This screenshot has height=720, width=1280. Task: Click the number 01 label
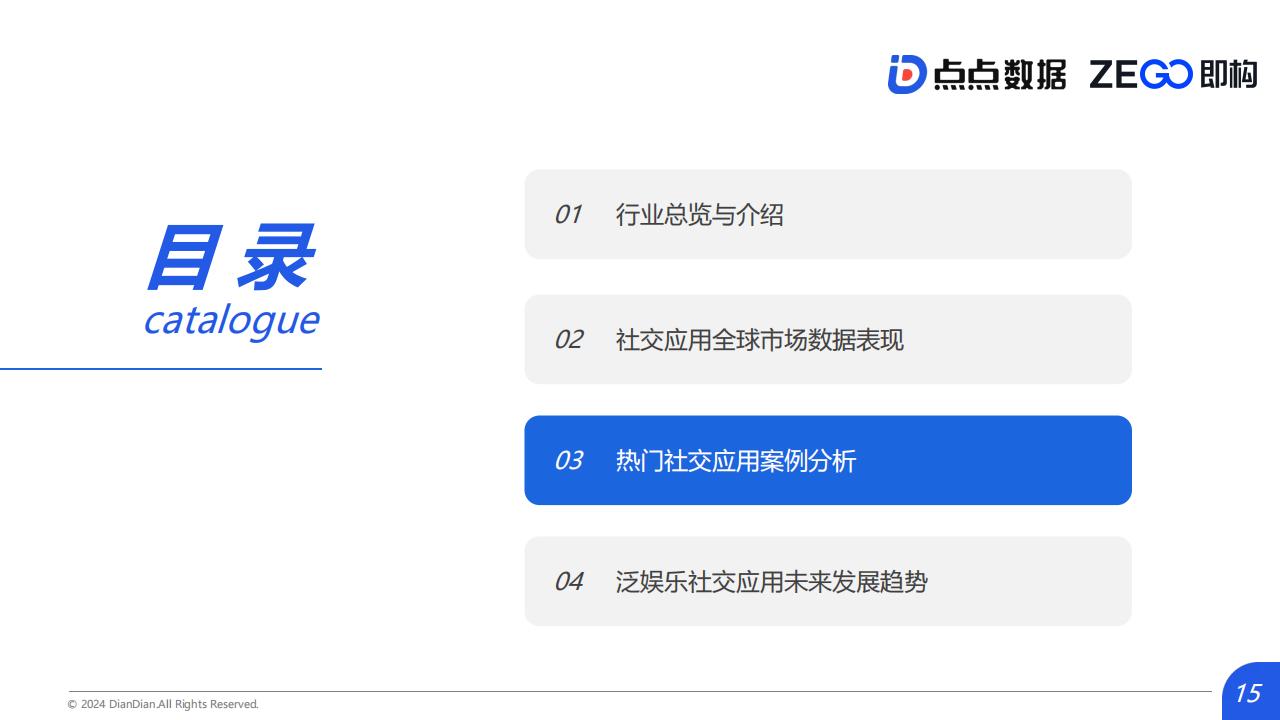(568, 214)
